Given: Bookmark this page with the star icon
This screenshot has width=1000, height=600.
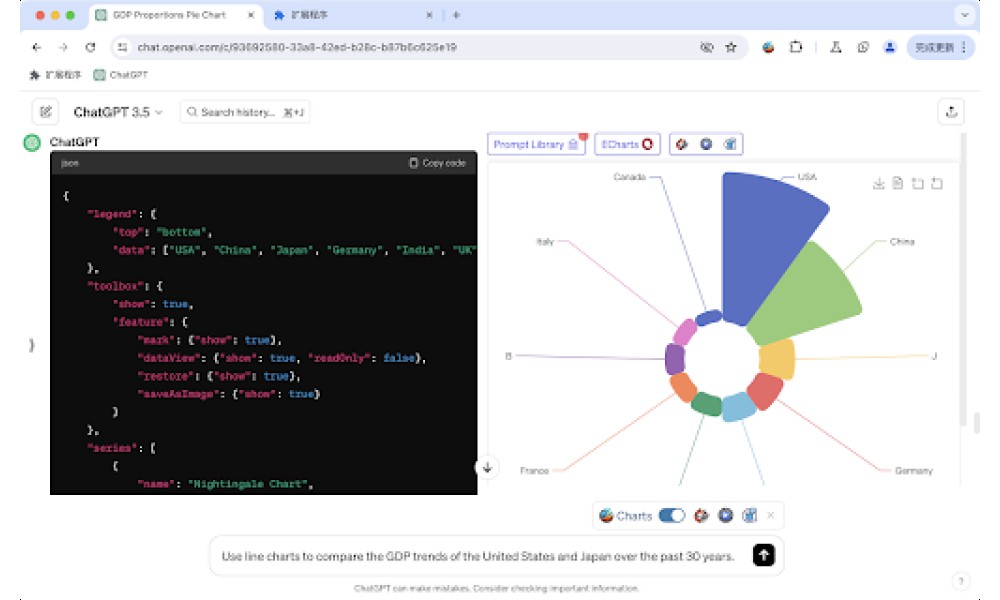Looking at the screenshot, I should pyautogui.click(x=731, y=47).
